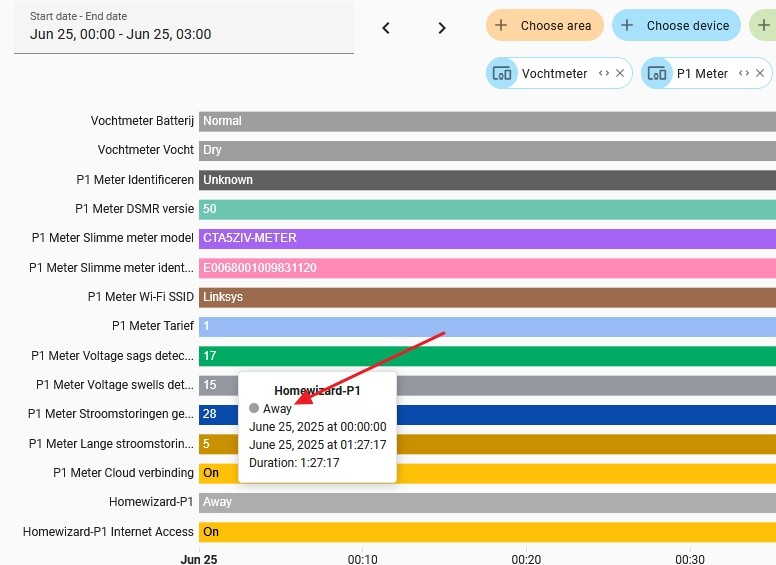Viewport: 776px width, 565px height.
Task: Click P1 Meter Cloud verbinding label
Action: 123,473
